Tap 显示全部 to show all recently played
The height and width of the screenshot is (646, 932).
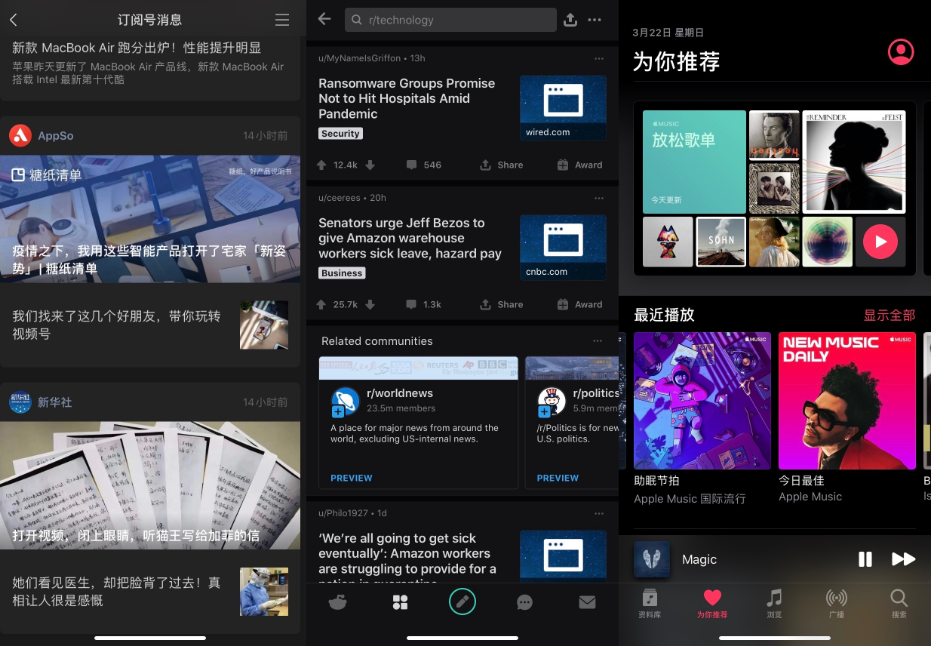[x=889, y=315]
